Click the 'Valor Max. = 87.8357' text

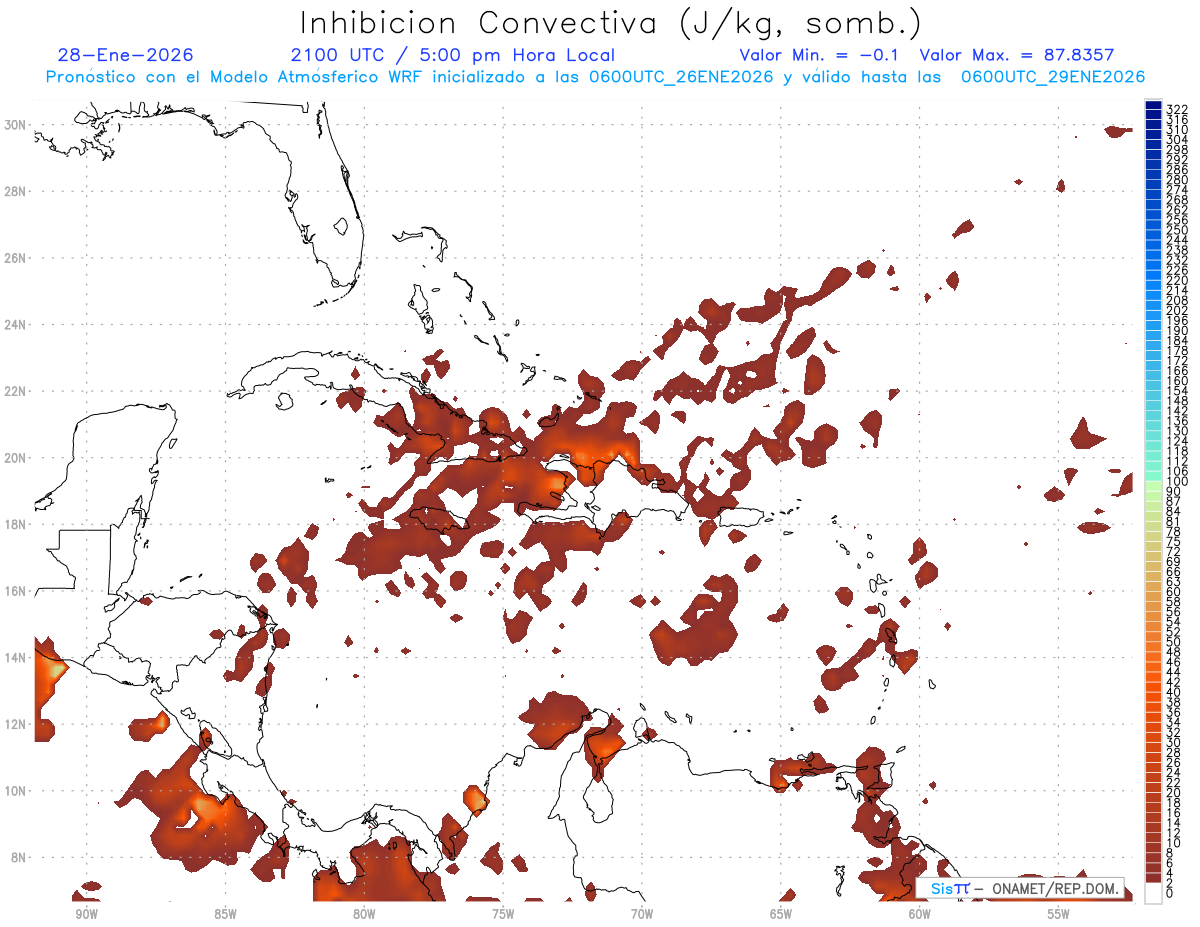click(x=1017, y=55)
